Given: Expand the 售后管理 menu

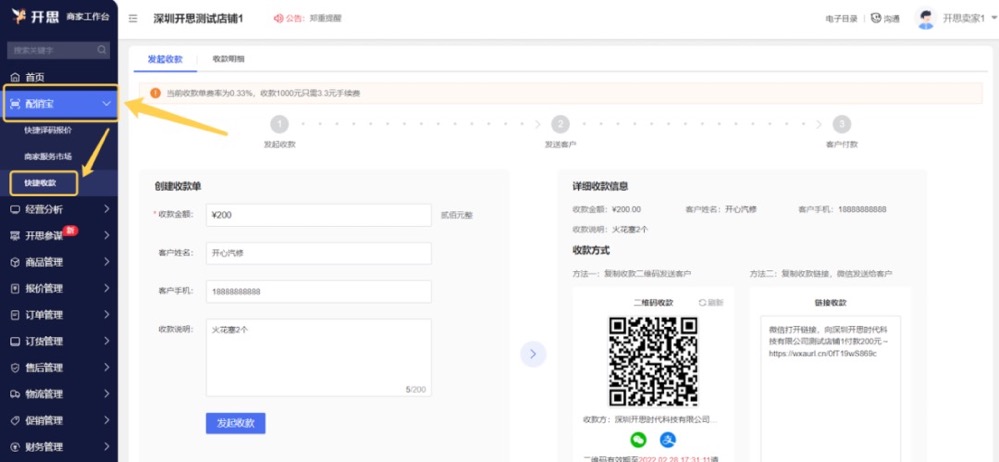Looking at the screenshot, I should (59, 368).
